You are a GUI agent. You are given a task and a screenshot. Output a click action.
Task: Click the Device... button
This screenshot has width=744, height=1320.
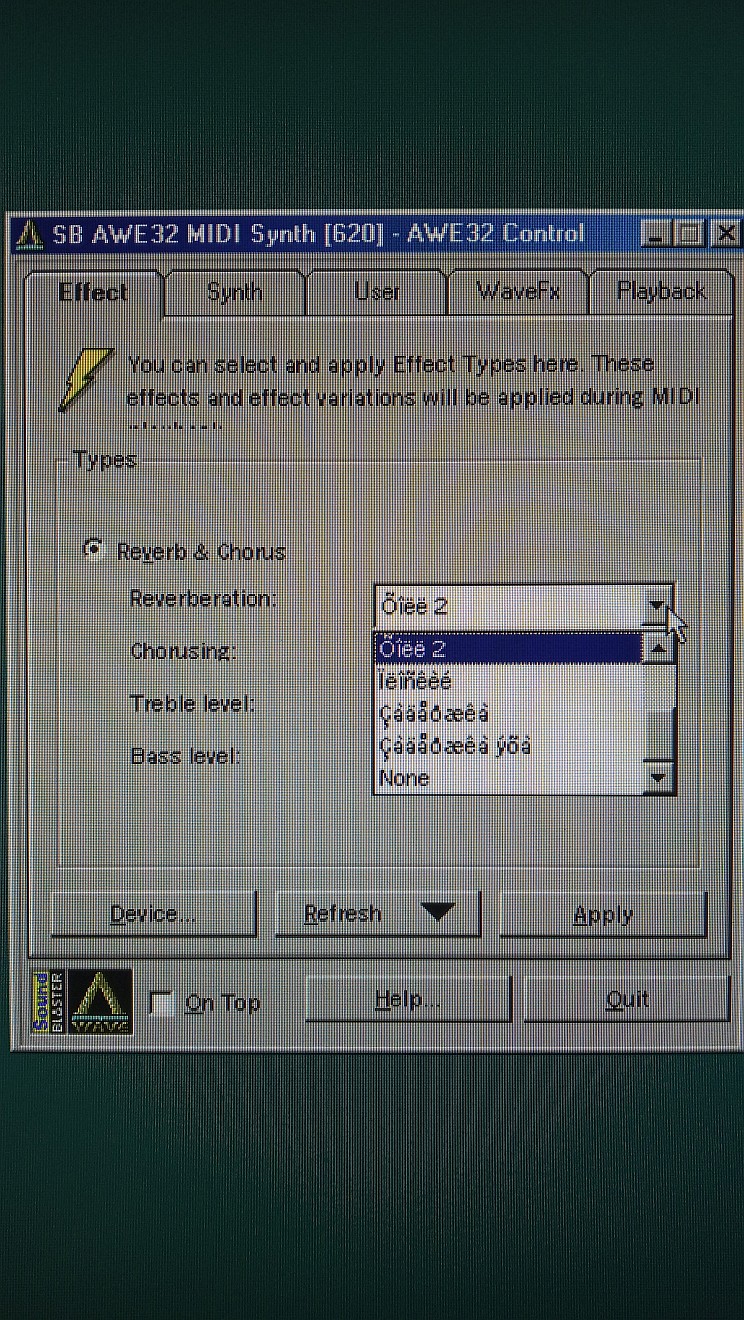(153, 914)
